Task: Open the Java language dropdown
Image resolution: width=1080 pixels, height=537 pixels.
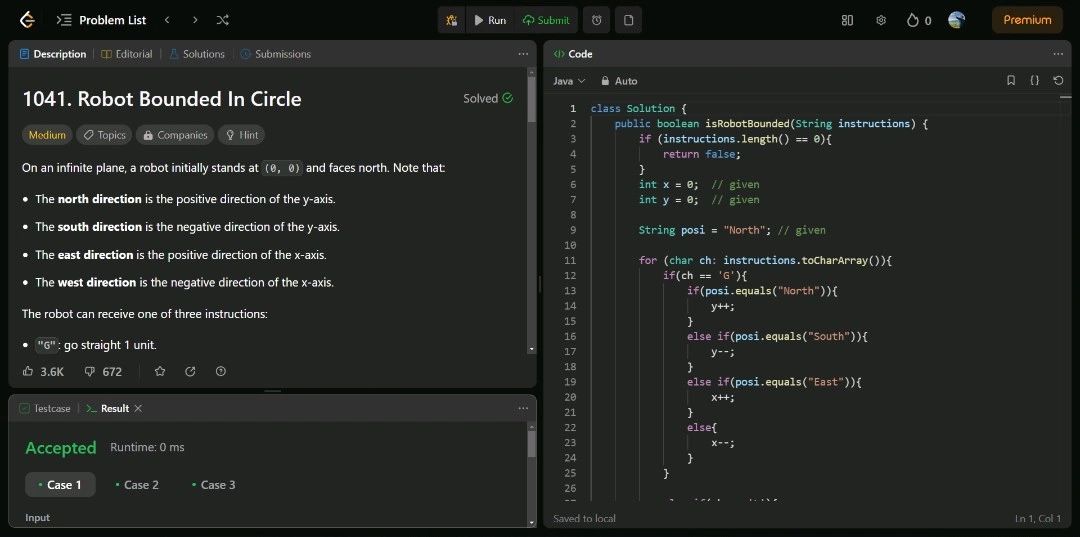Action: [569, 81]
